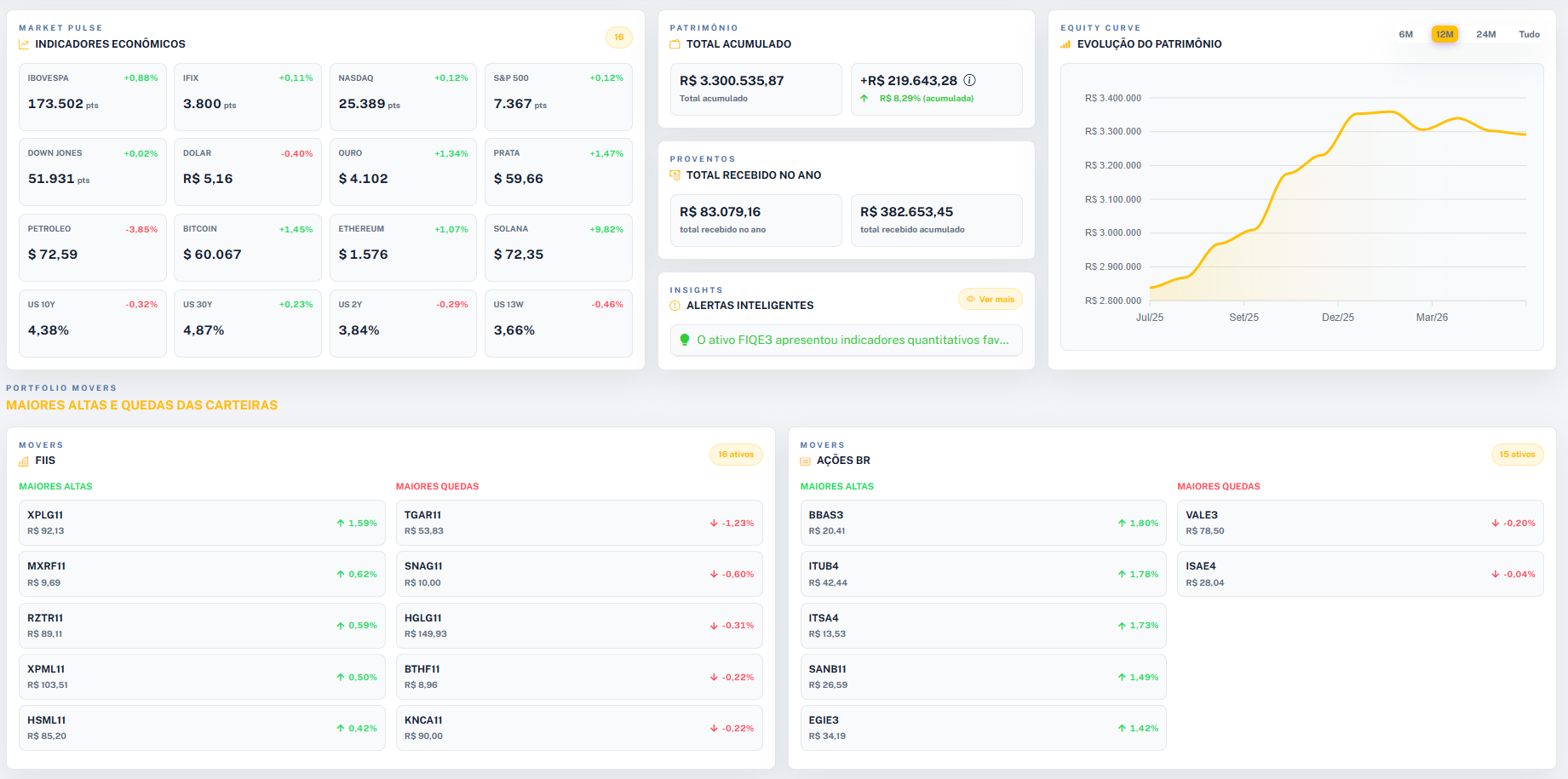The image size is (1568, 779).
Task: Click the up arrow in the MXRF11 row
Action: (x=341, y=574)
